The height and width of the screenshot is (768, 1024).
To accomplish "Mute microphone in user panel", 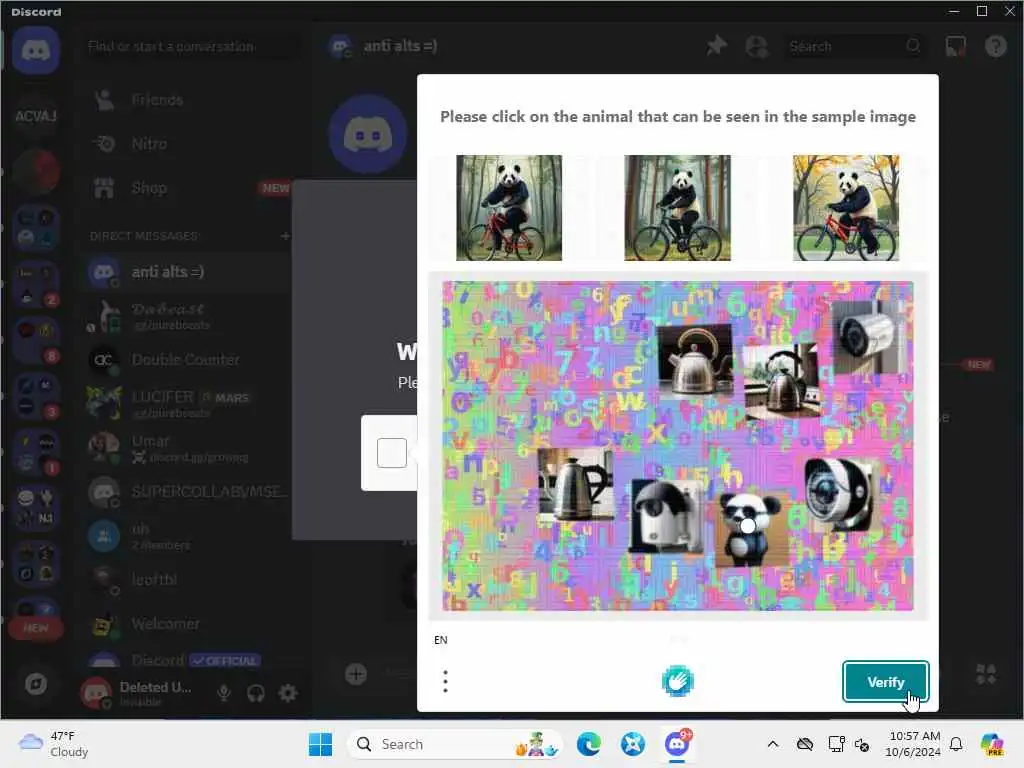I will 224,692.
